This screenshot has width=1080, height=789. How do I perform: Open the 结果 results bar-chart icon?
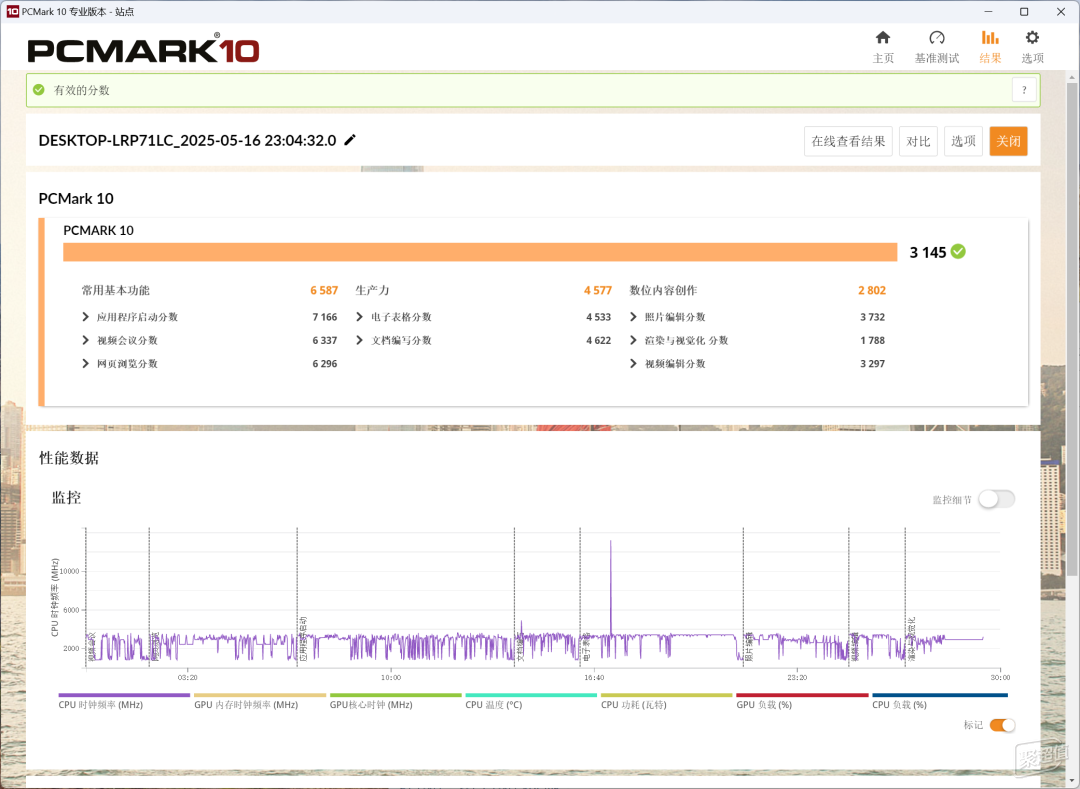click(x=990, y=38)
